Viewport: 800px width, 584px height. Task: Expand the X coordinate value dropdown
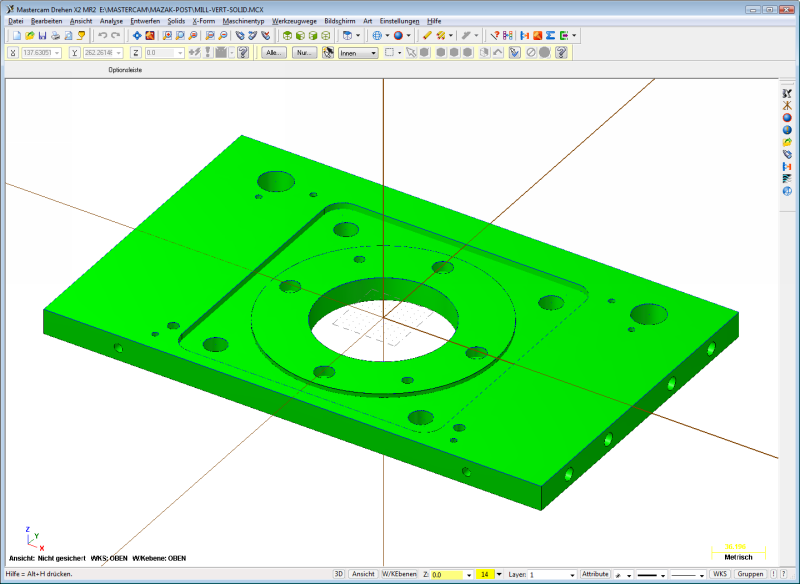(57, 53)
